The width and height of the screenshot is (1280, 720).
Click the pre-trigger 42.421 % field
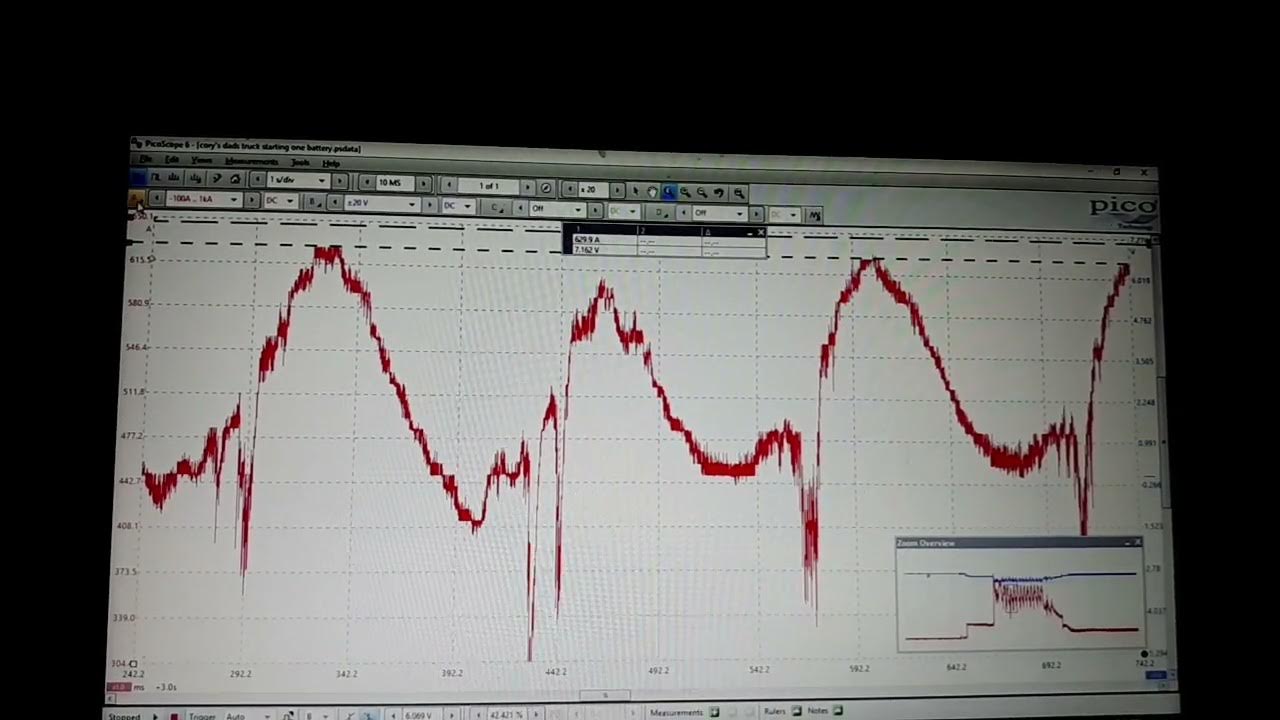(x=505, y=714)
